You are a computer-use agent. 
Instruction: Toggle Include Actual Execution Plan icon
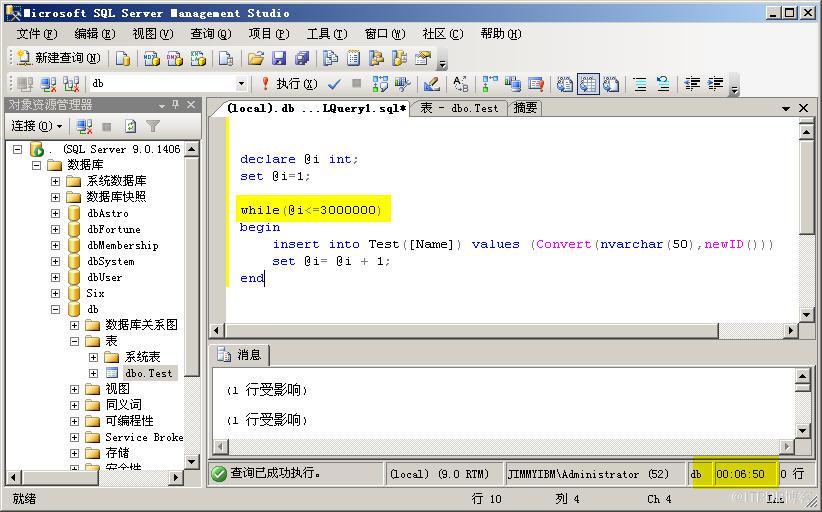(x=490, y=84)
